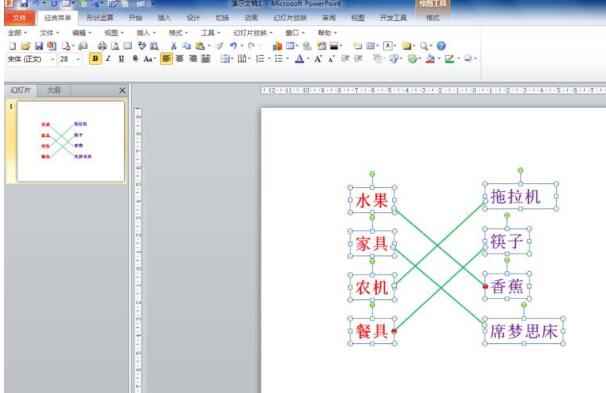Screen dimensions: 606x393
Task: Click the increase font size icon
Action: click(x=318, y=59)
